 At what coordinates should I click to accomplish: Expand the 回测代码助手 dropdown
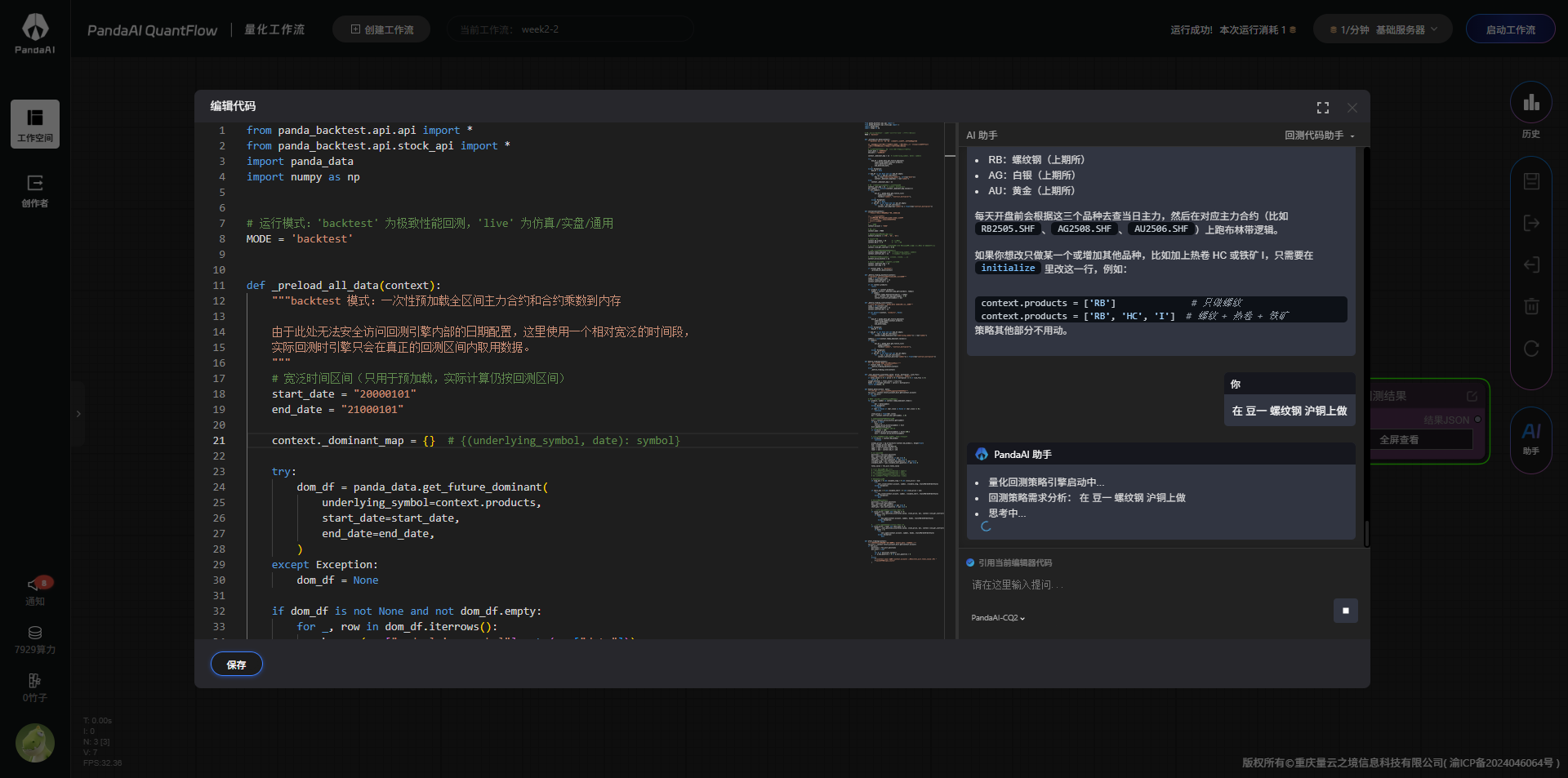click(1319, 136)
